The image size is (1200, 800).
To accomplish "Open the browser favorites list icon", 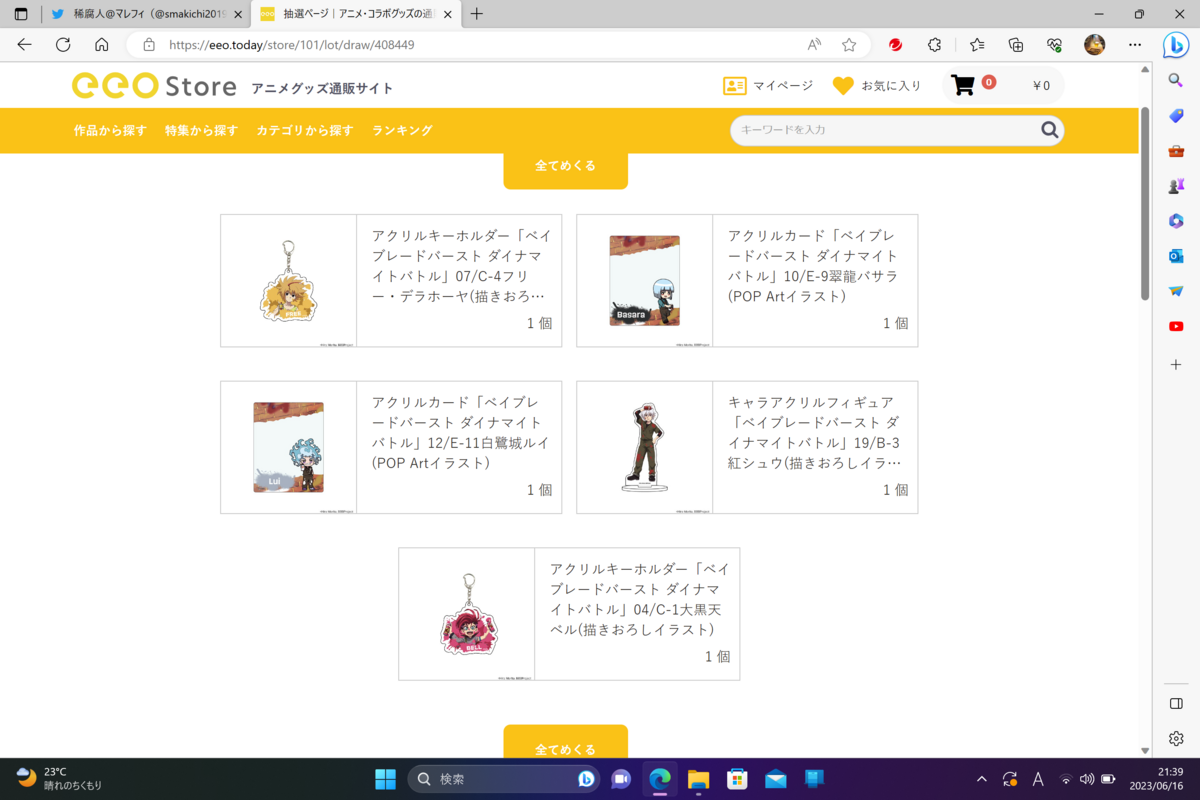I will [x=977, y=45].
